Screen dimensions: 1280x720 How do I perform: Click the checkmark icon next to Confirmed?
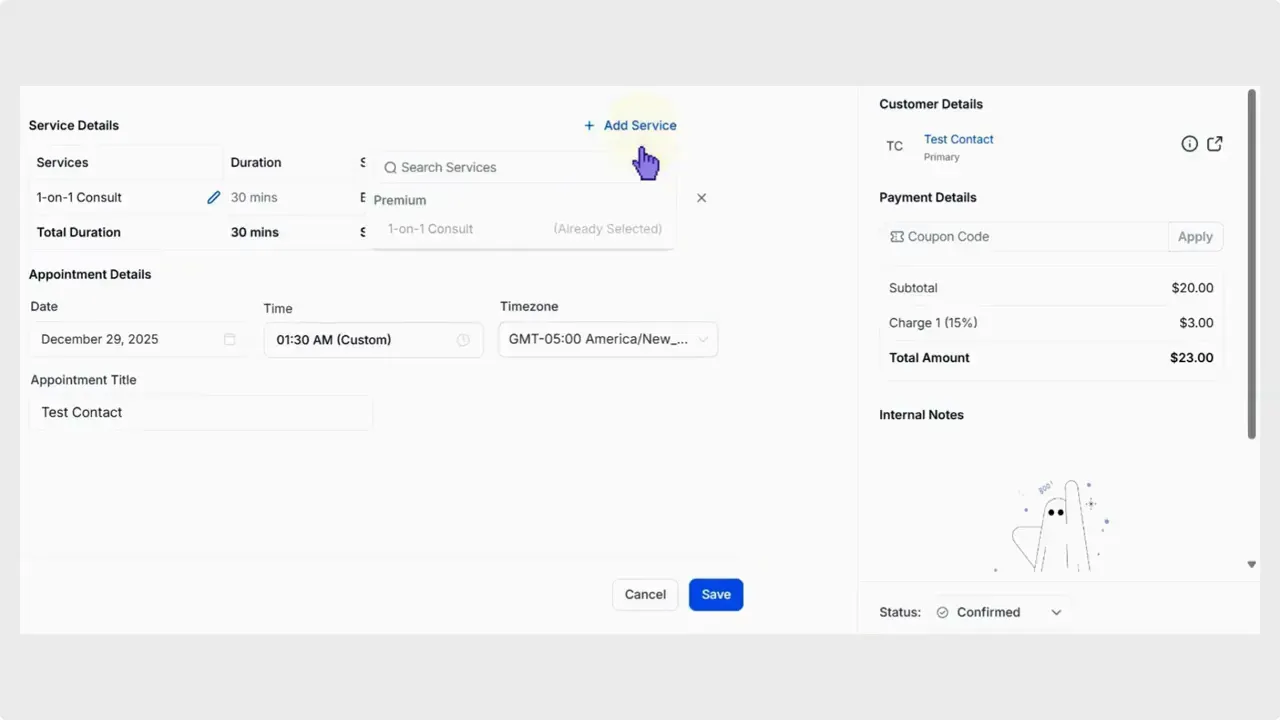941,611
